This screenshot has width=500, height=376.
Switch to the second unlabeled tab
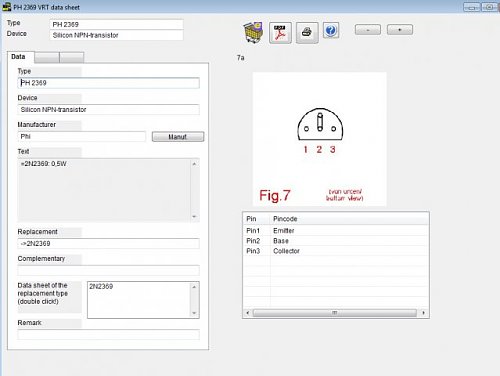(x=47, y=57)
